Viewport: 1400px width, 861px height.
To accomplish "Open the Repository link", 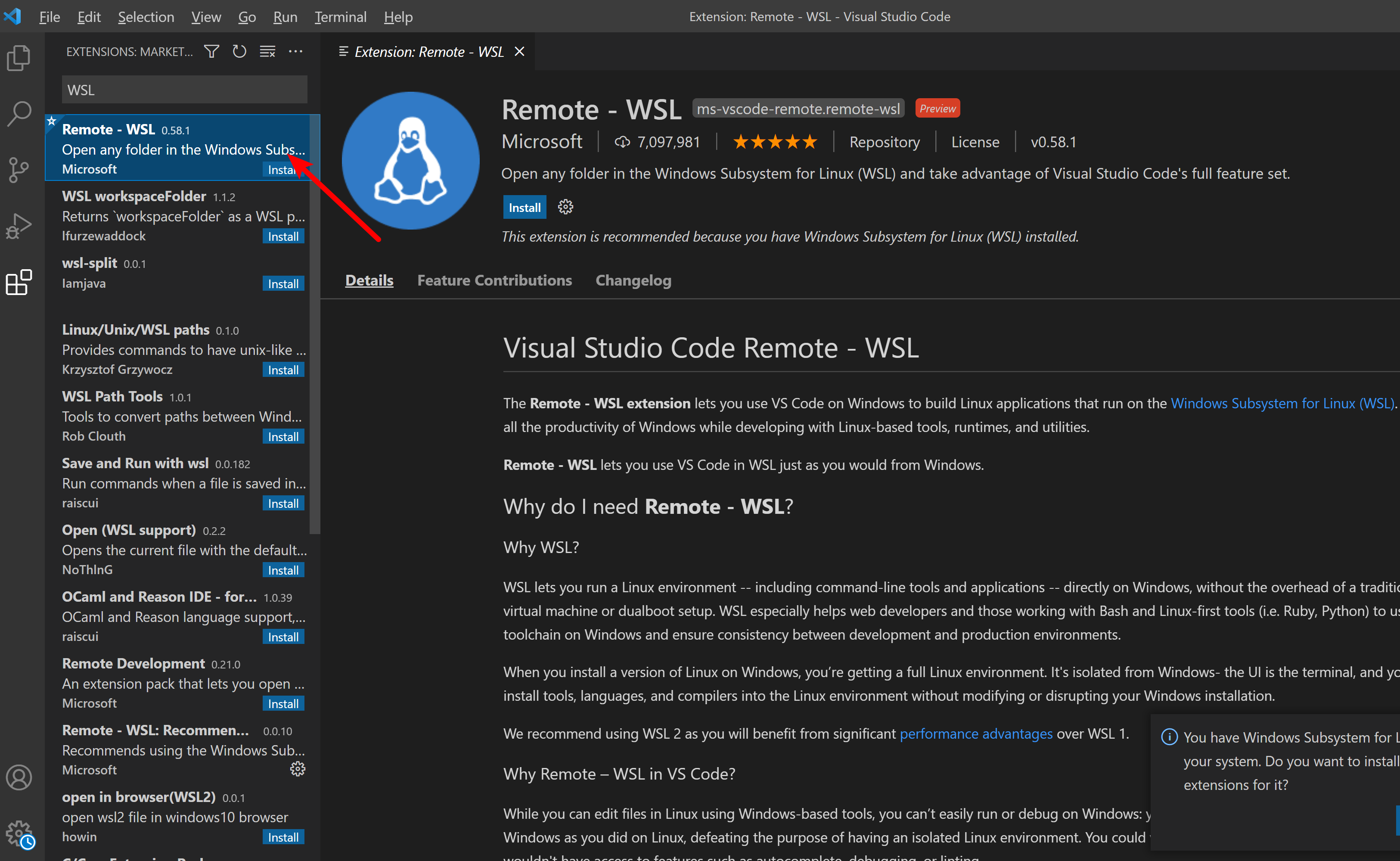I will coord(884,141).
